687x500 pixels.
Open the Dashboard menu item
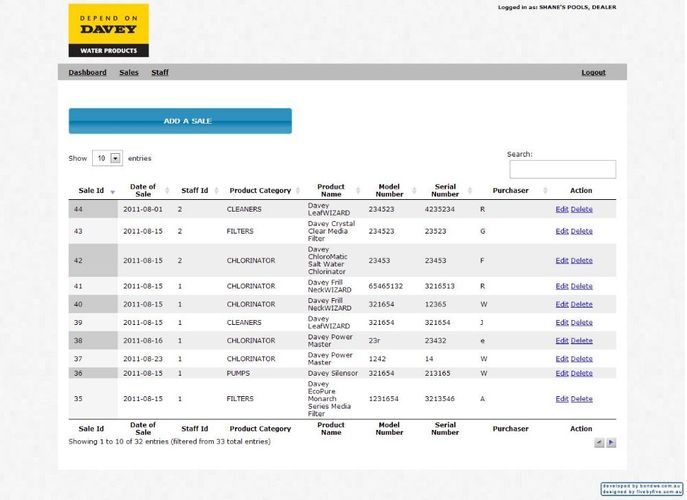point(87,72)
